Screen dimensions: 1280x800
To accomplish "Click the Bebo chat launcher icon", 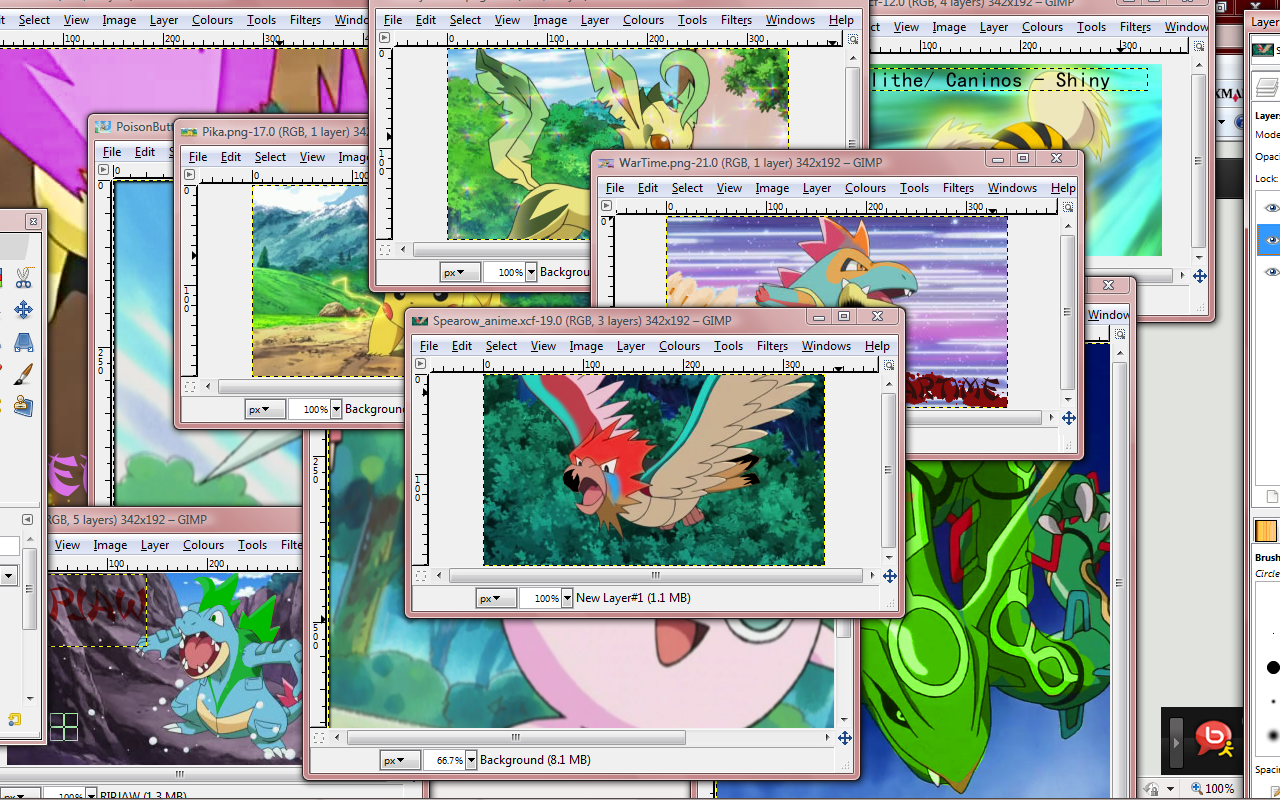I will [1215, 739].
